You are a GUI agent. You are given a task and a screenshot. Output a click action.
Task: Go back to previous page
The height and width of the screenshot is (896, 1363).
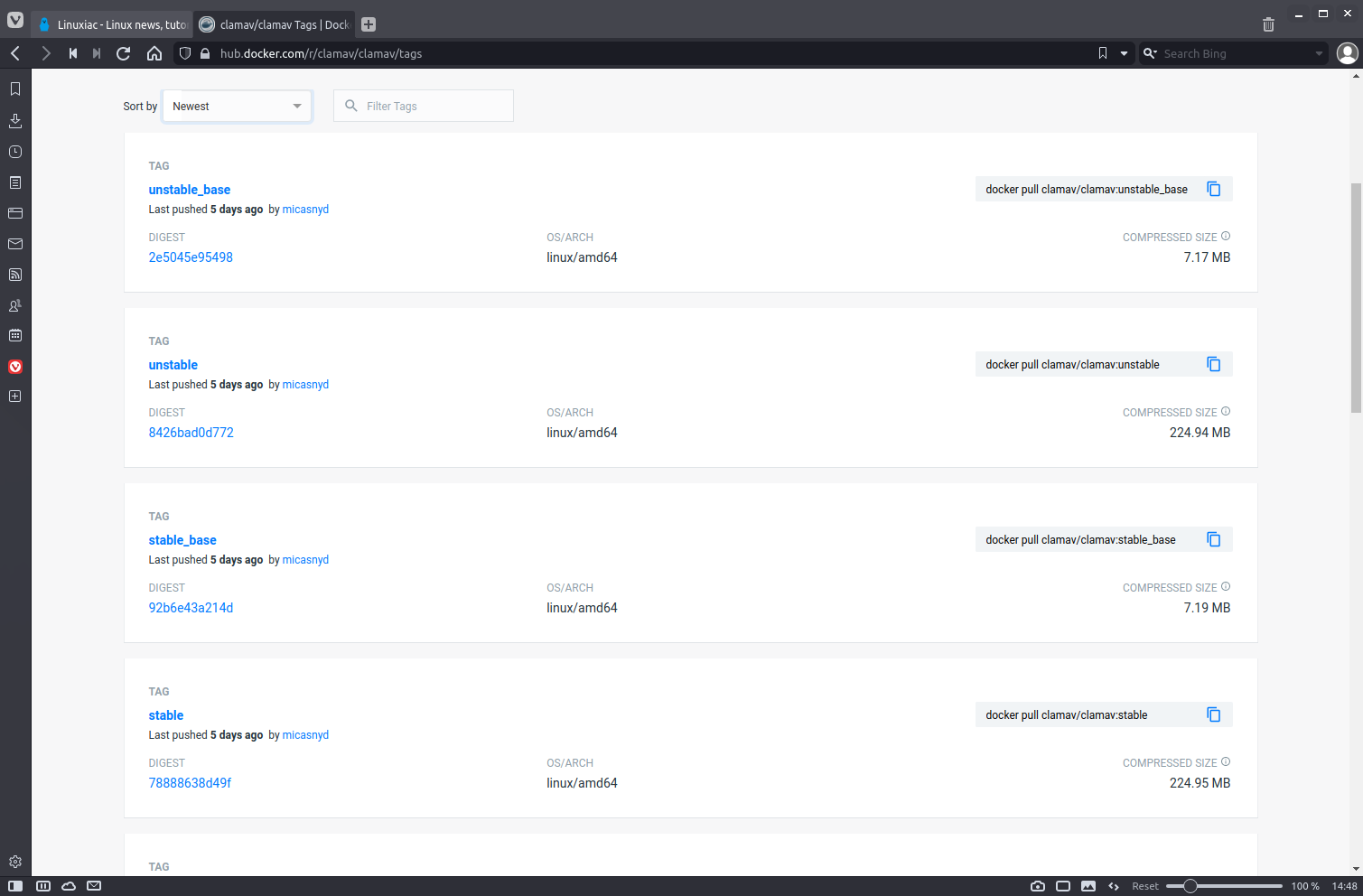[x=15, y=53]
